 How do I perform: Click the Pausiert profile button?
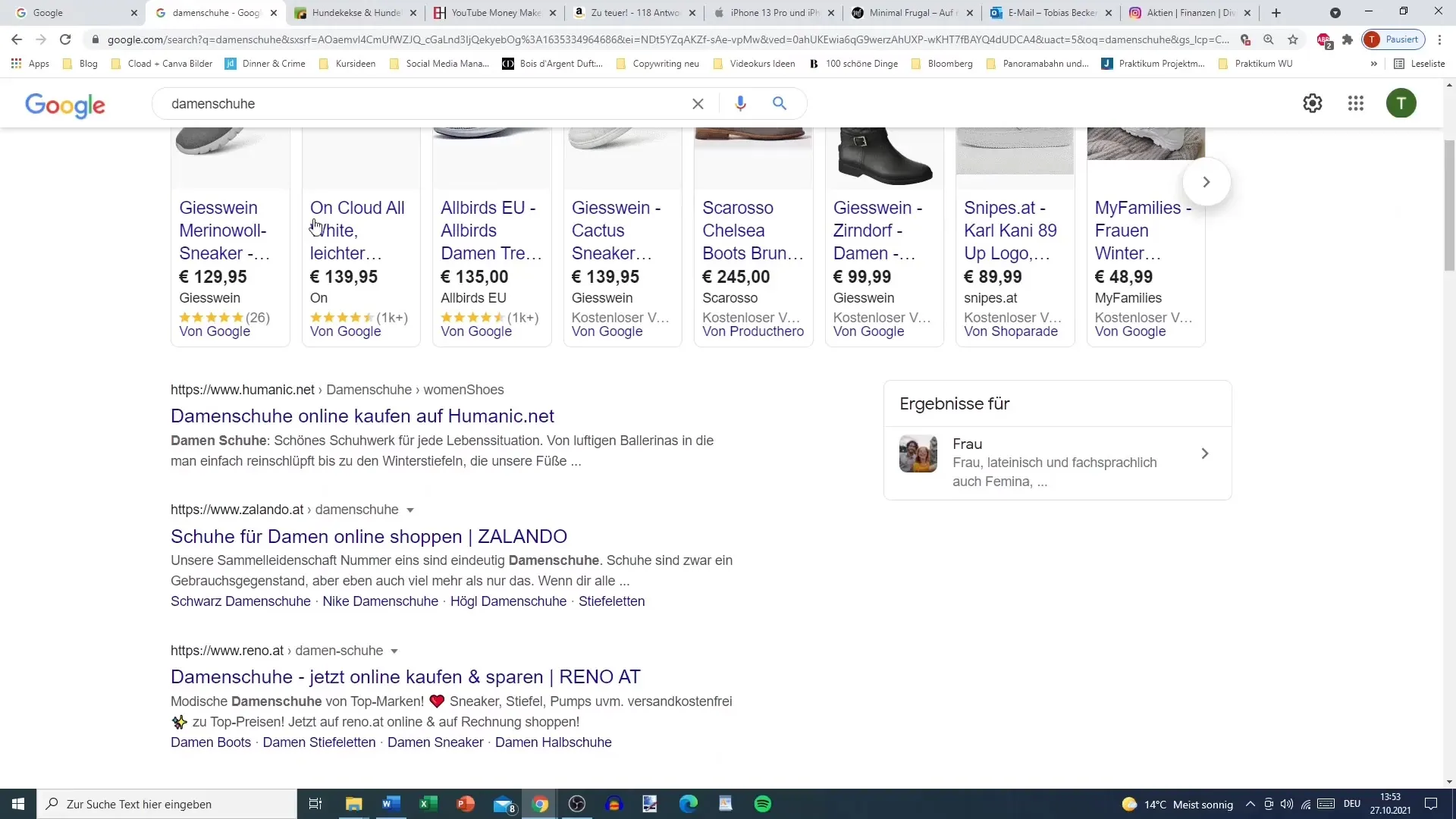point(1394,39)
